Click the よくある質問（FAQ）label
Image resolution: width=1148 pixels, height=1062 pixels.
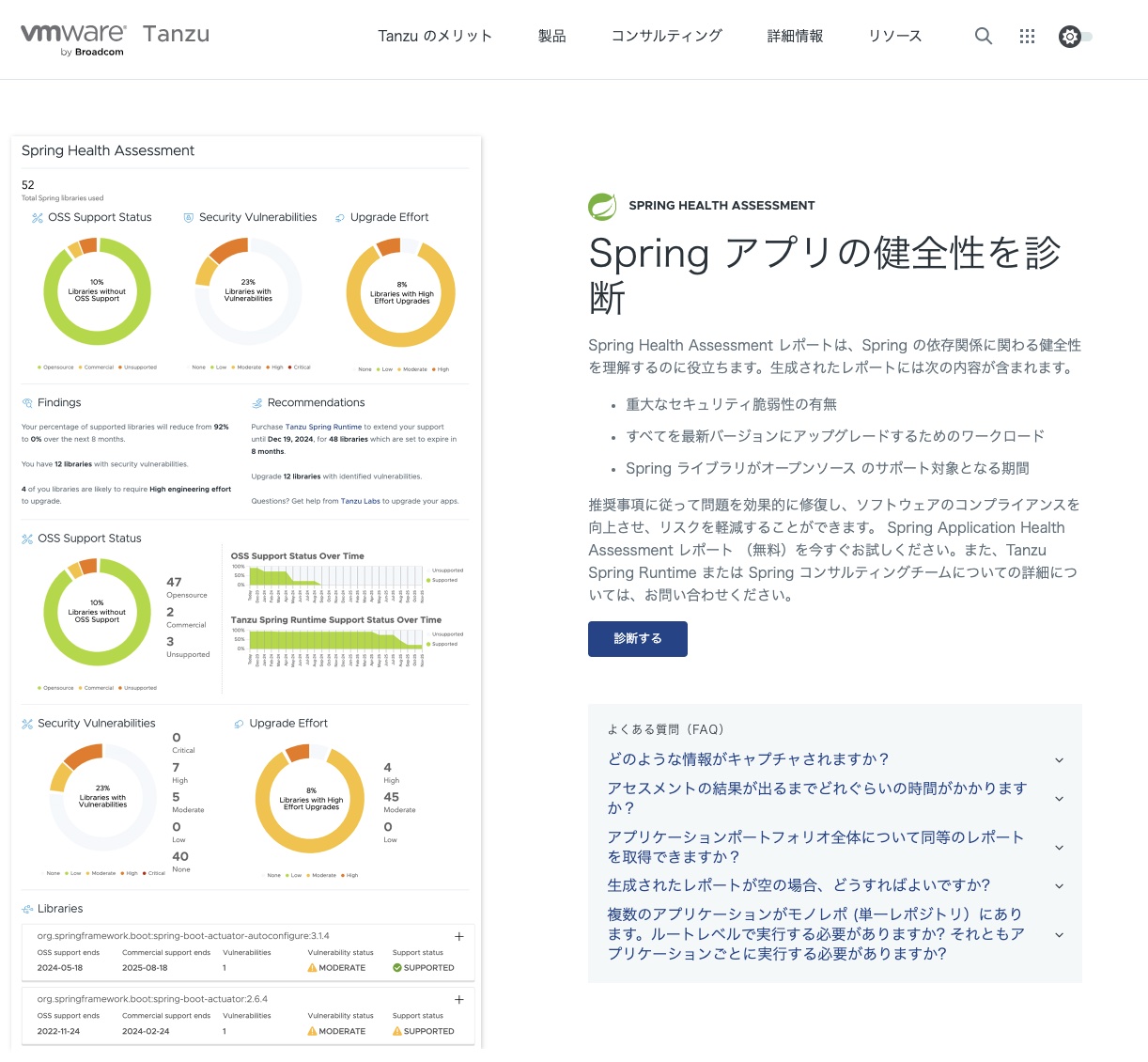[665, 729]
